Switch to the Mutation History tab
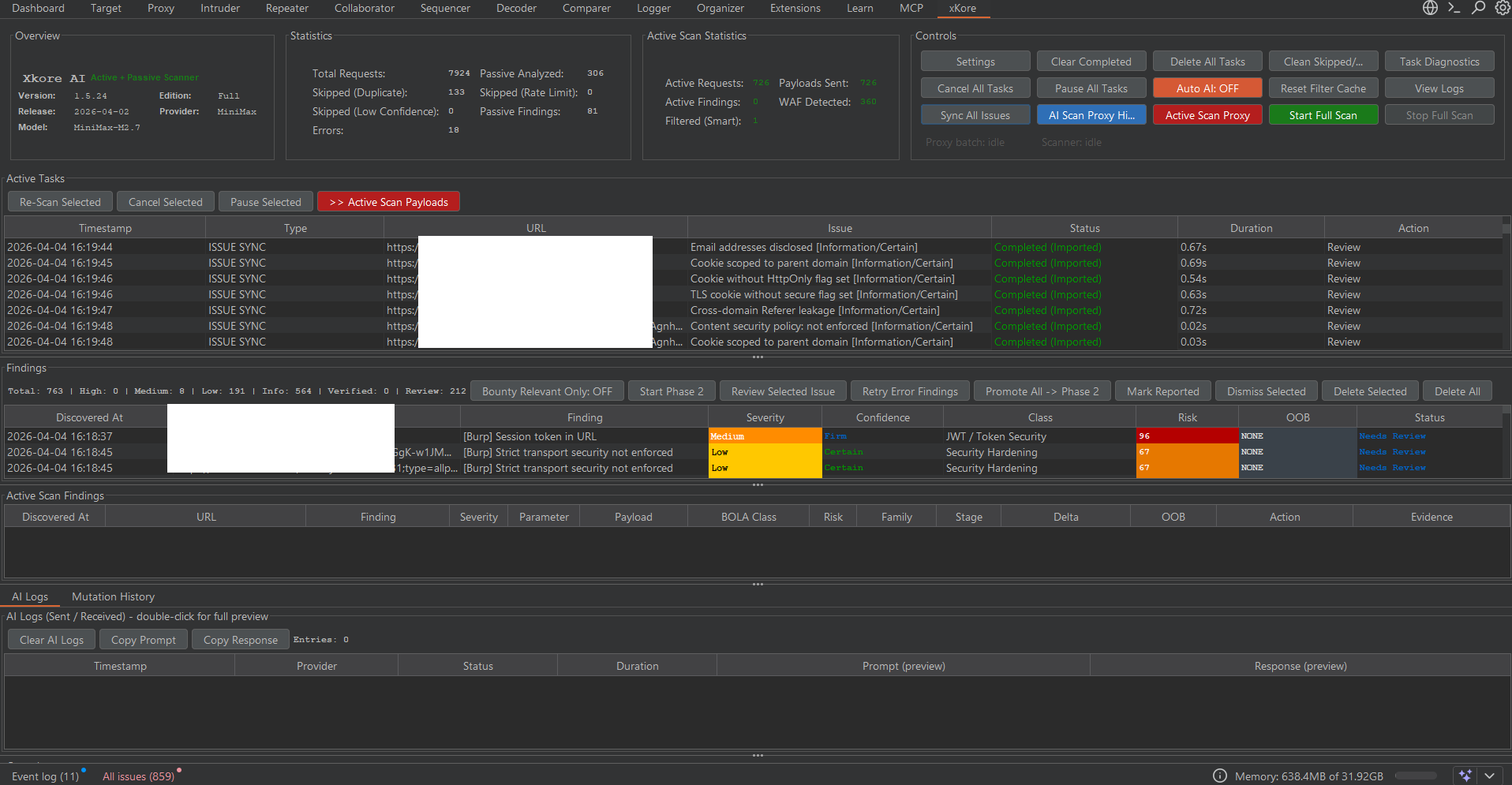The width and height of the screenshot is (1512, 785). 113,596
